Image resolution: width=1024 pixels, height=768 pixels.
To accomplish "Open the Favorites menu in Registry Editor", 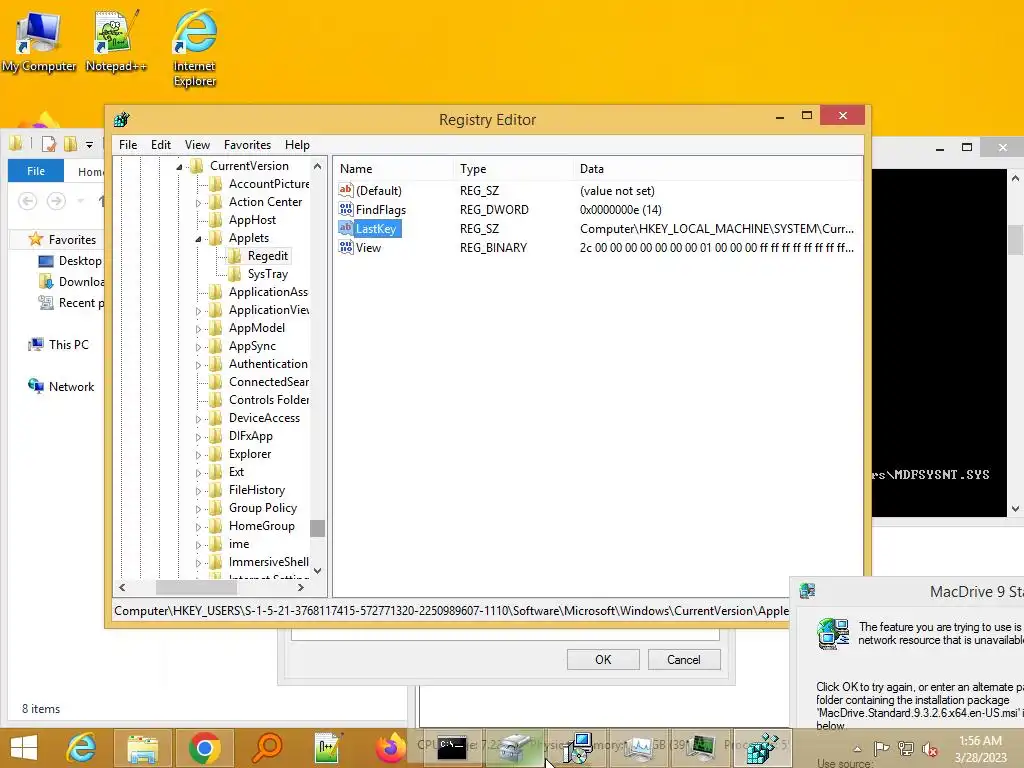I will tap(247, 145).
